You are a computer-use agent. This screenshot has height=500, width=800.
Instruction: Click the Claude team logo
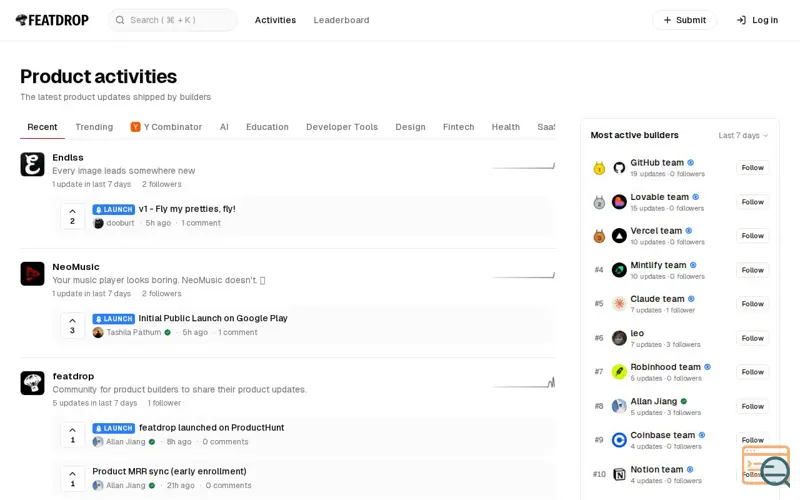click(619, 304)
